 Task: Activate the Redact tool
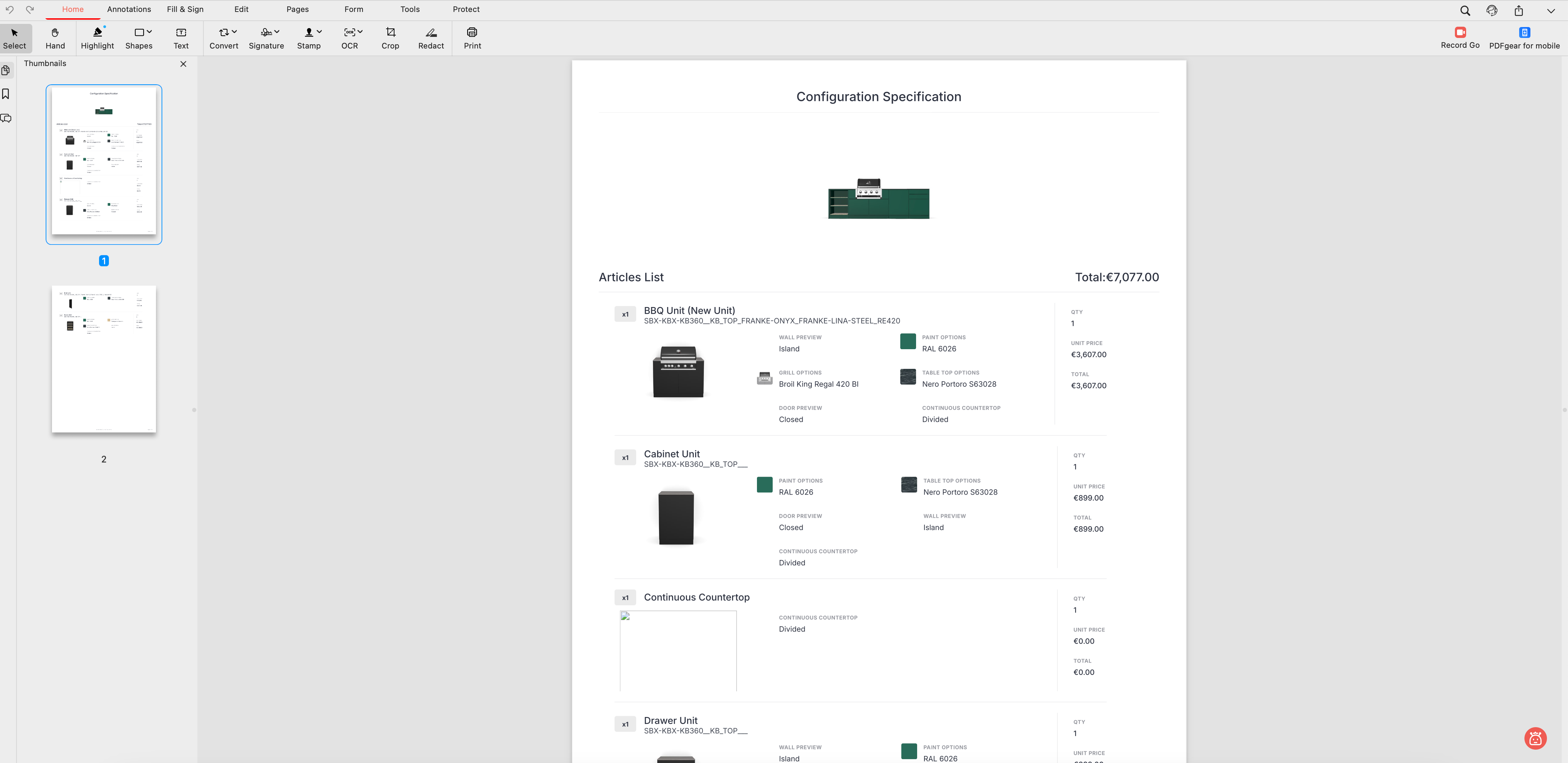431,38
